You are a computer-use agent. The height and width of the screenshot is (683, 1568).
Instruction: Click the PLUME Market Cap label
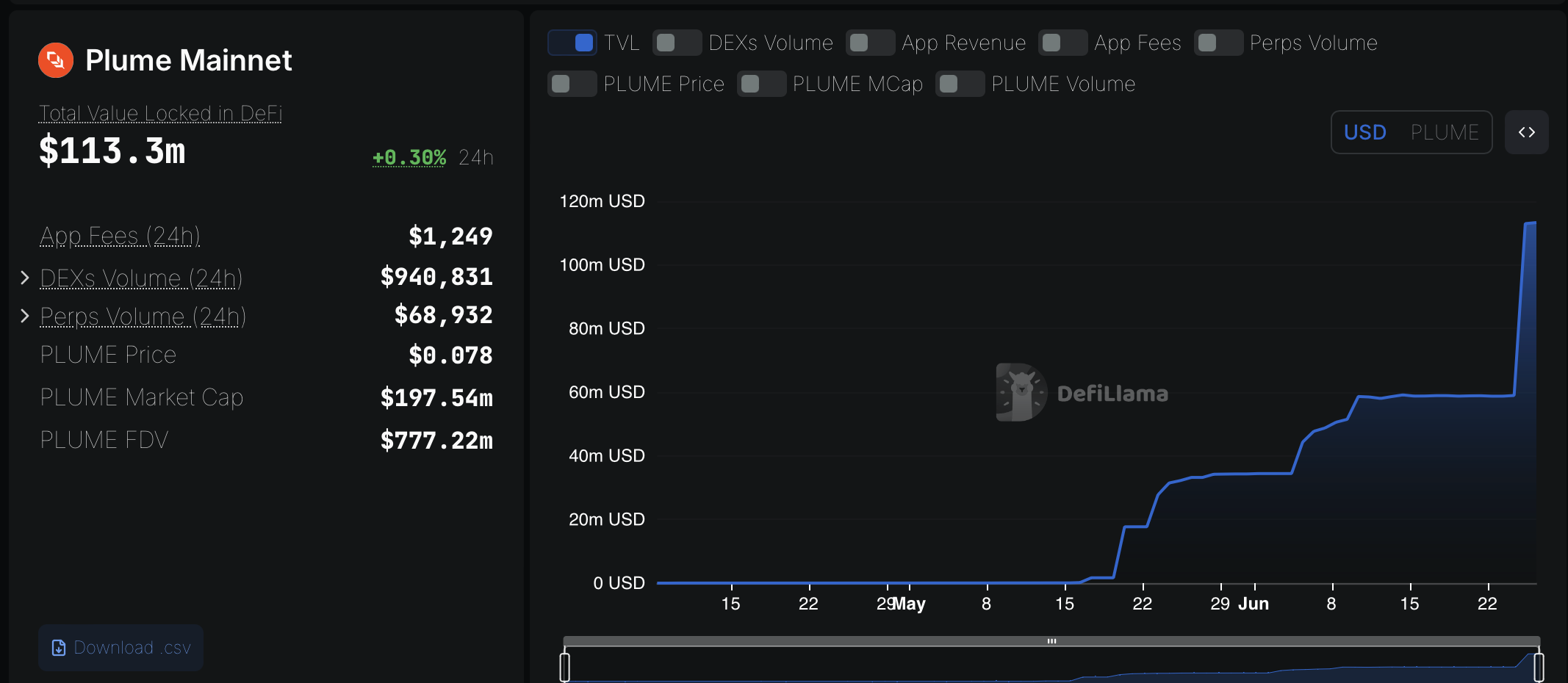(x=142, y=397)
